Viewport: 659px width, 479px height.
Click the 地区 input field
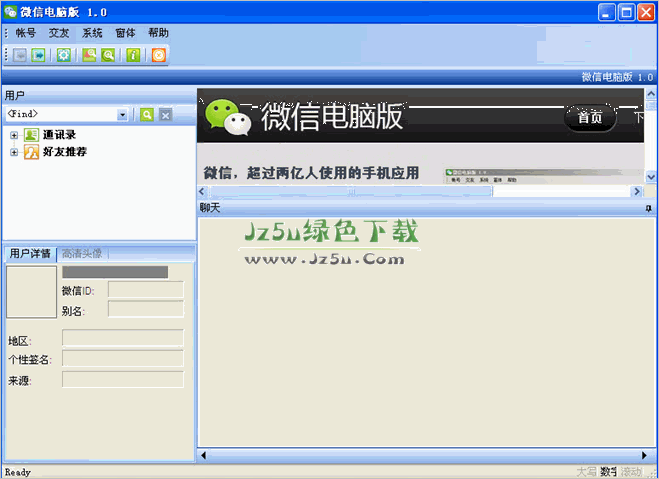123,338
